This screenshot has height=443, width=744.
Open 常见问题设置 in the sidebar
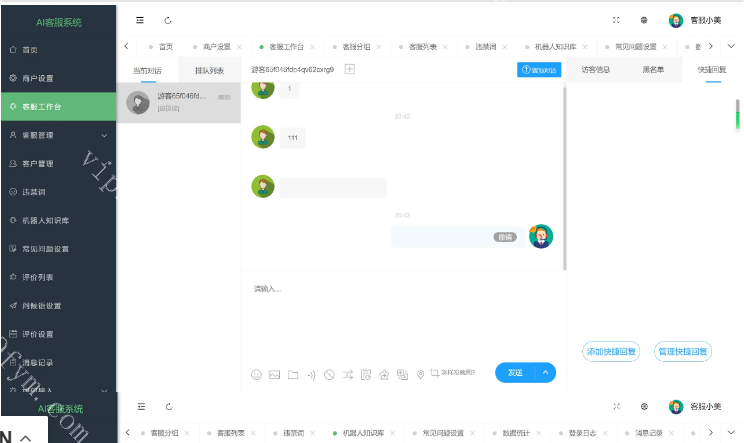coord(58,249)
